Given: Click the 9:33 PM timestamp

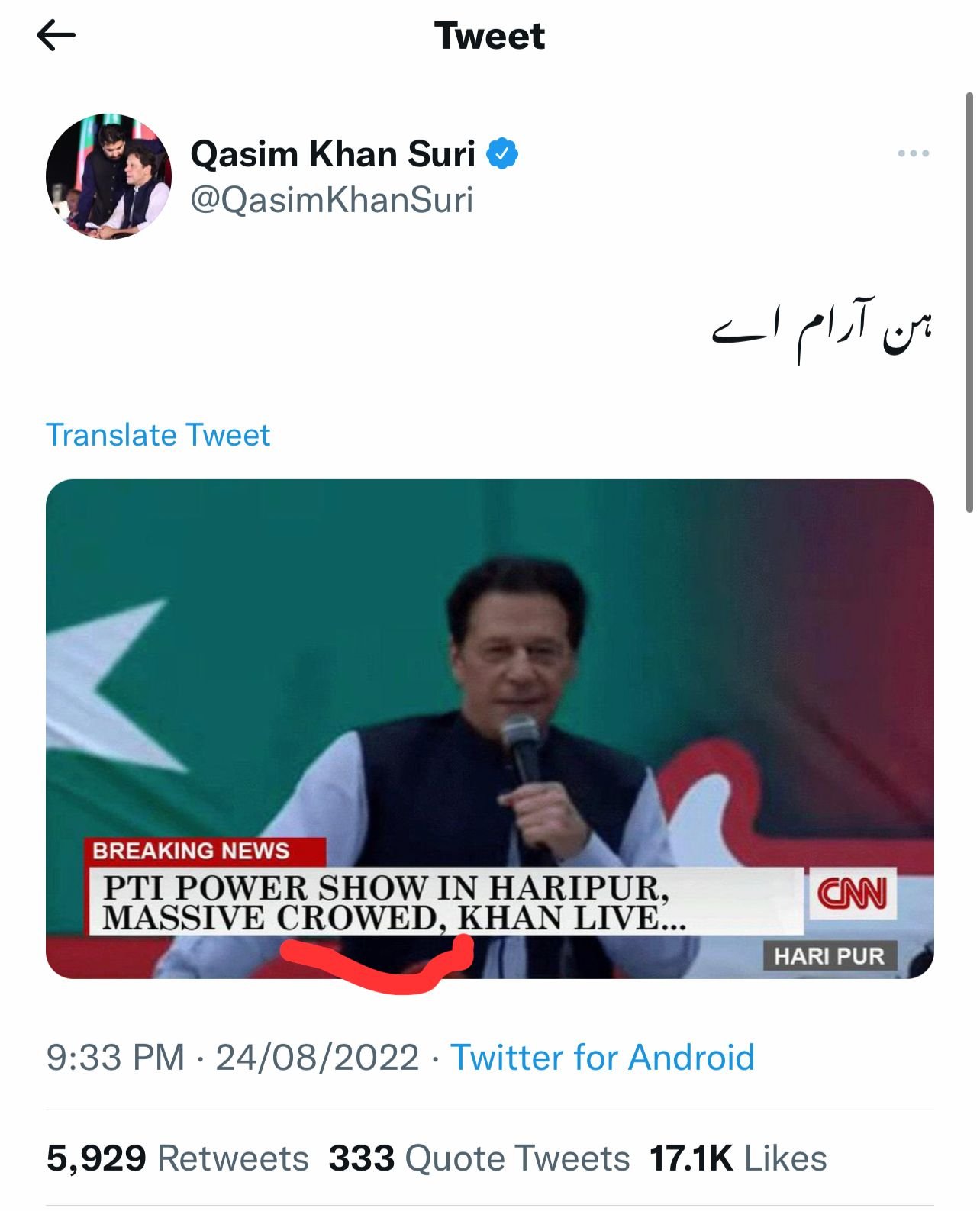Looking at the screenshot, I should 115,1058.
